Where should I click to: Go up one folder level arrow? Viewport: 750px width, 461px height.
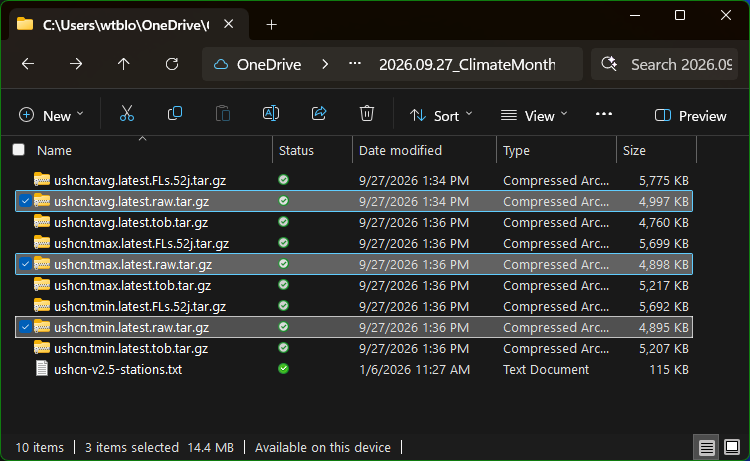pyautogui.click(x=123, y=64)
